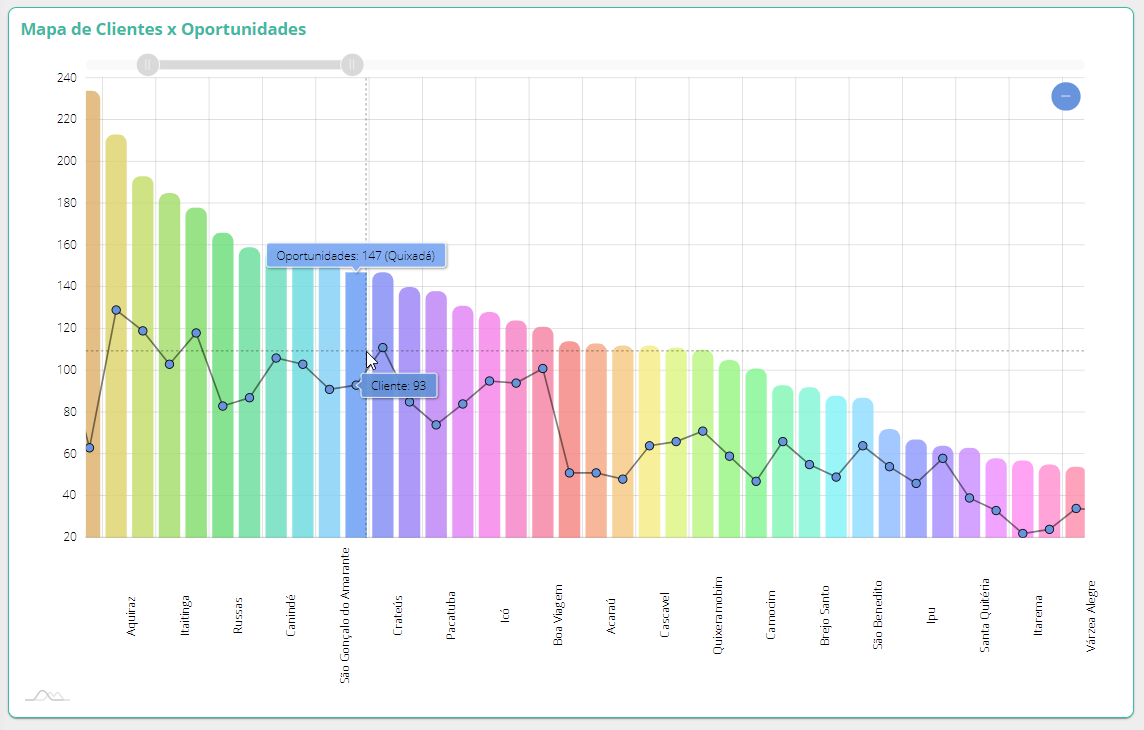
Task: Click the left scrollbar grip handle
Action: tap(147, 65)
